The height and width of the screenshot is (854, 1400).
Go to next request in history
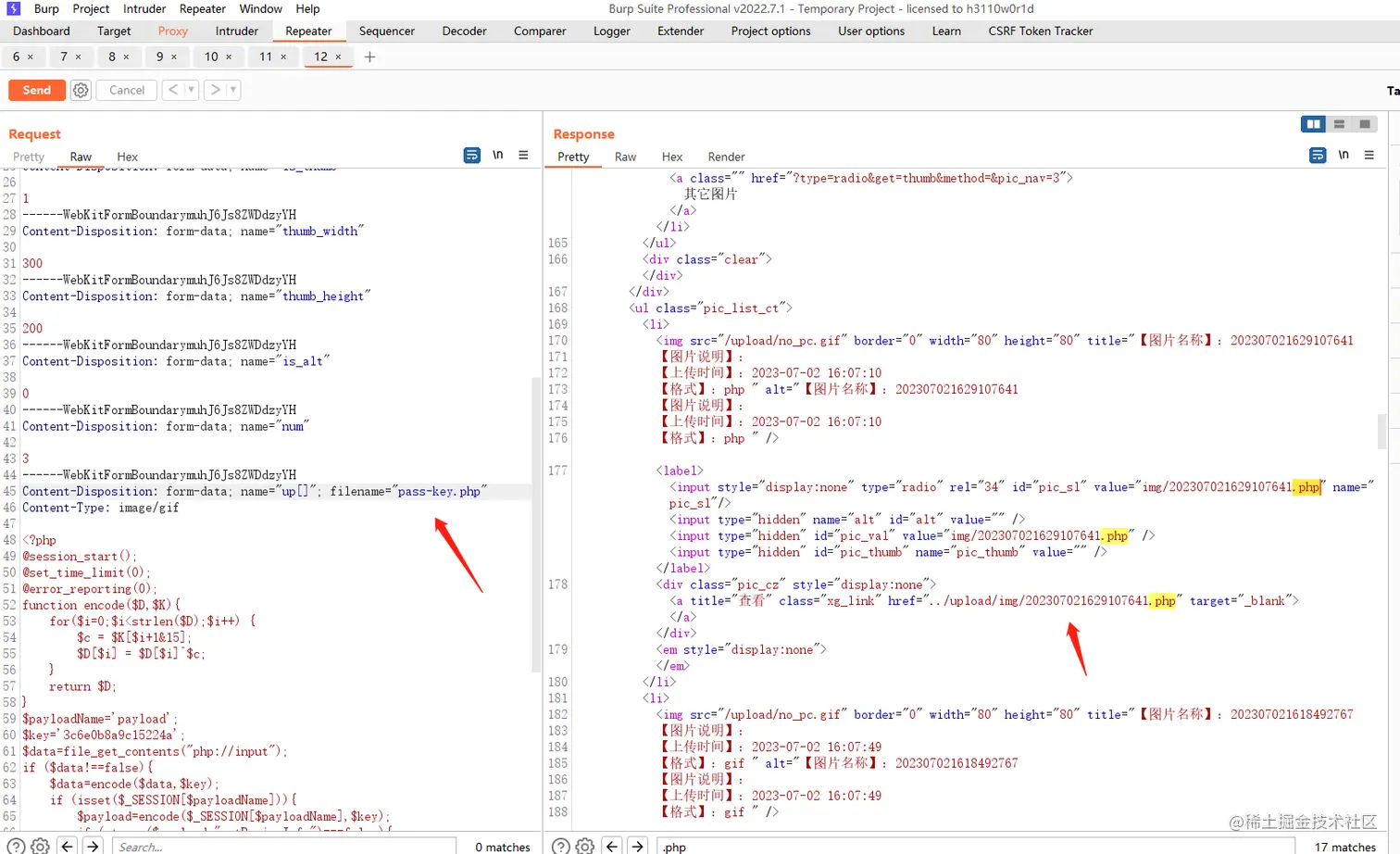tap(215, 90)
